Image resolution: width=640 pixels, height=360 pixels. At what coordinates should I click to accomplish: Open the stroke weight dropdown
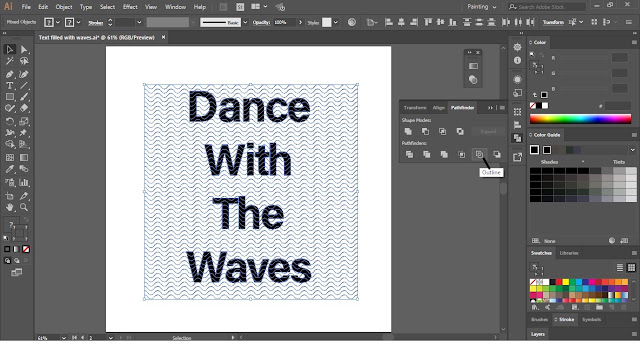click(139, 22)
